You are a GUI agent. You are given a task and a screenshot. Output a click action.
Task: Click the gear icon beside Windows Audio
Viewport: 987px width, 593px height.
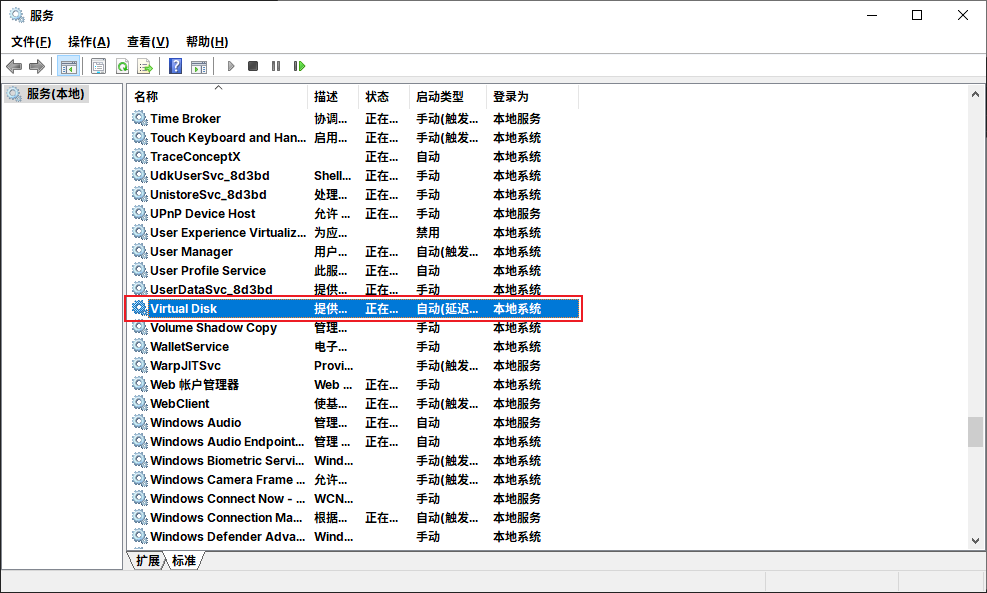(x=140, y=422)
